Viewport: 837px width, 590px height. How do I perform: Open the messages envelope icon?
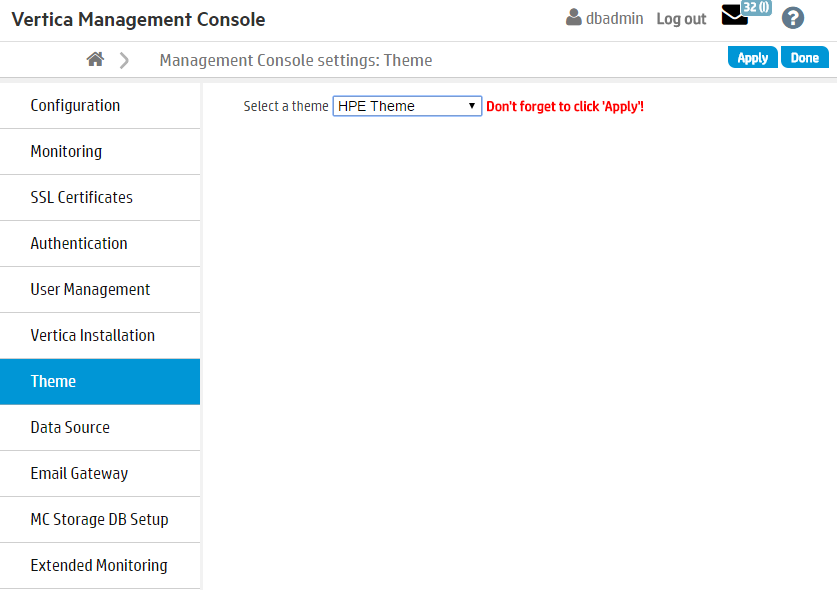[x=735, y=15]
